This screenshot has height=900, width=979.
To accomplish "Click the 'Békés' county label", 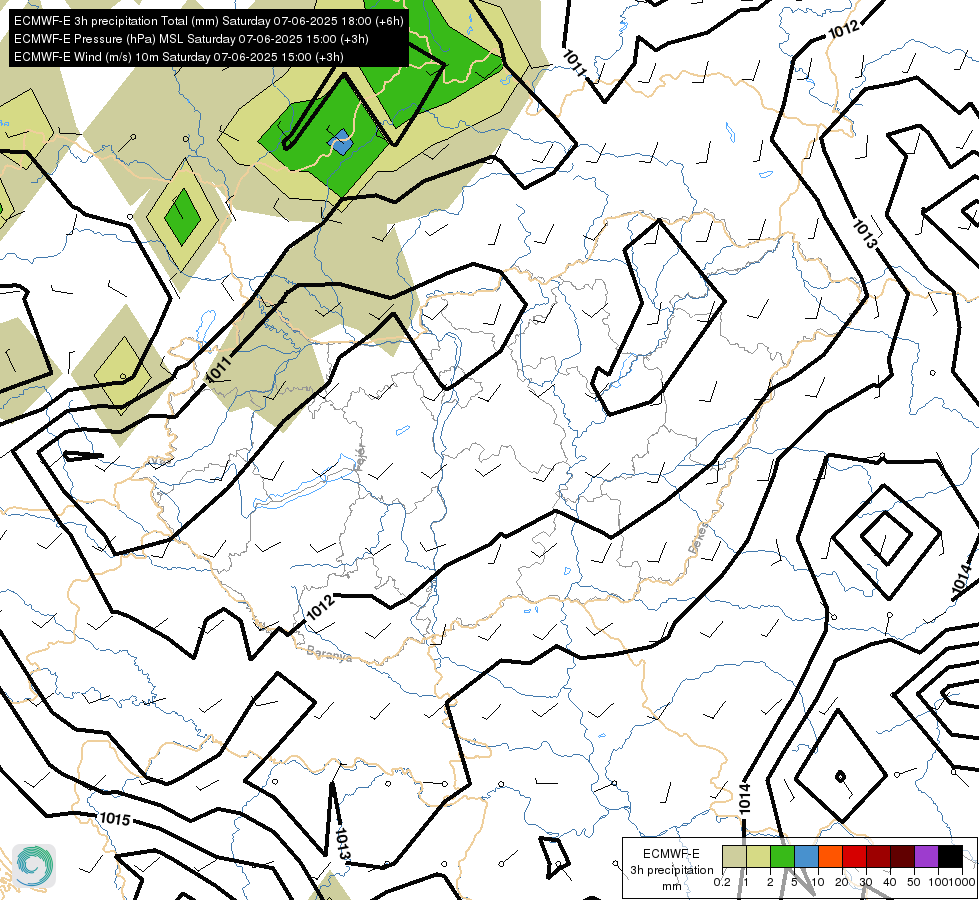I will pos(699,538).
